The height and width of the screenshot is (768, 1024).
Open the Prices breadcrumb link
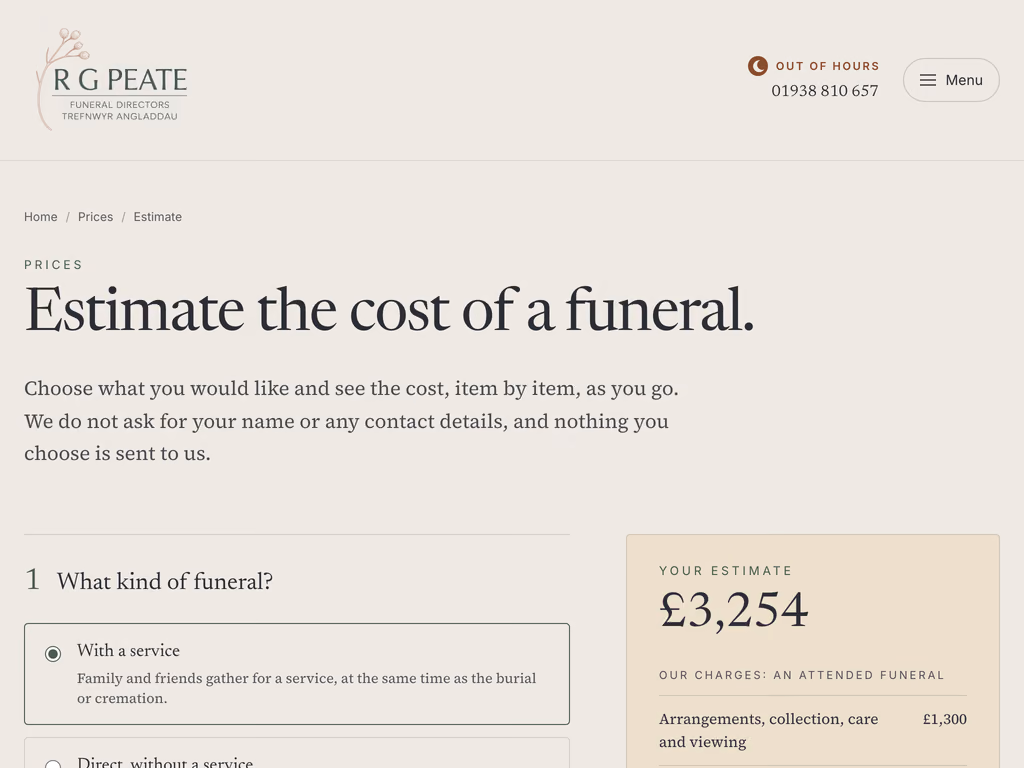[x=95, y=217]
